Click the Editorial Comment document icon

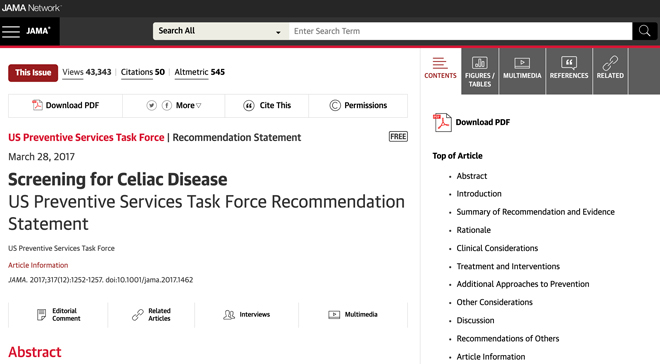(41, 314)
